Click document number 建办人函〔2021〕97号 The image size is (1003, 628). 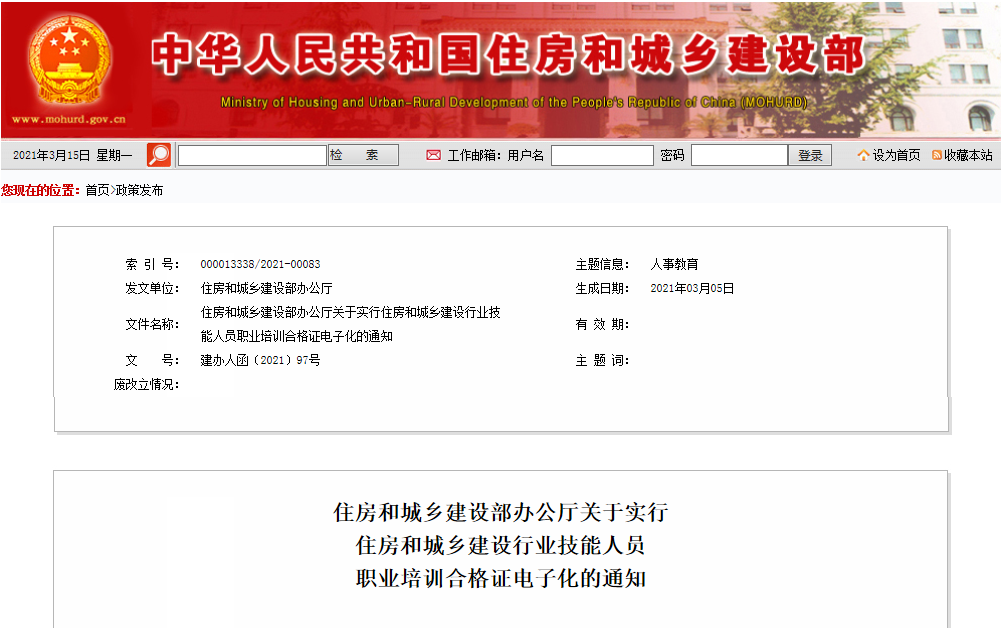[260, 360]
